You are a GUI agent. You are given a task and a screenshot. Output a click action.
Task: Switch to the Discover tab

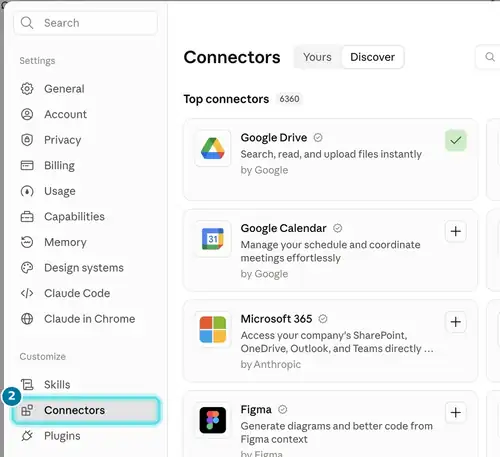373,57
